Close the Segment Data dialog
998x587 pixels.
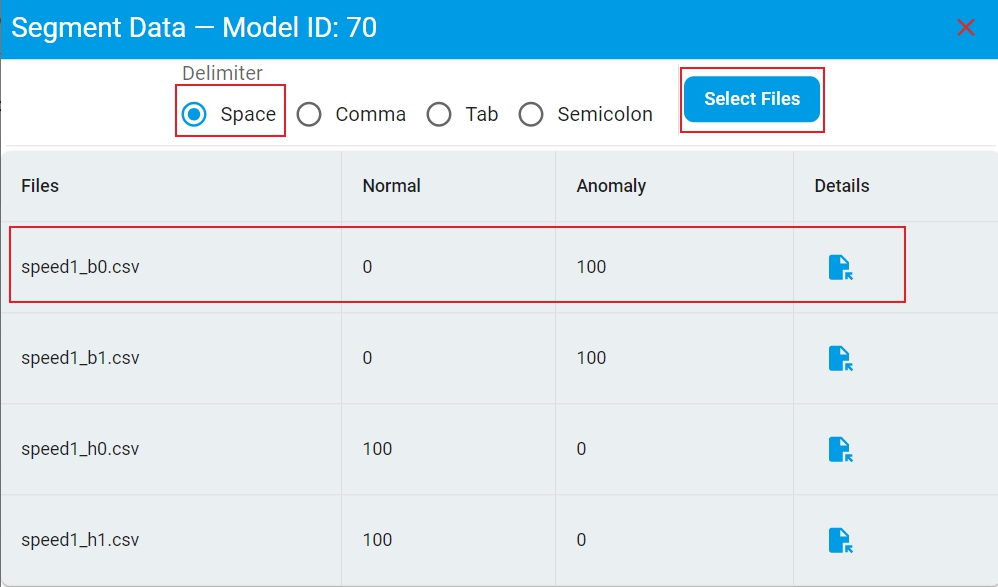[965, 28]
